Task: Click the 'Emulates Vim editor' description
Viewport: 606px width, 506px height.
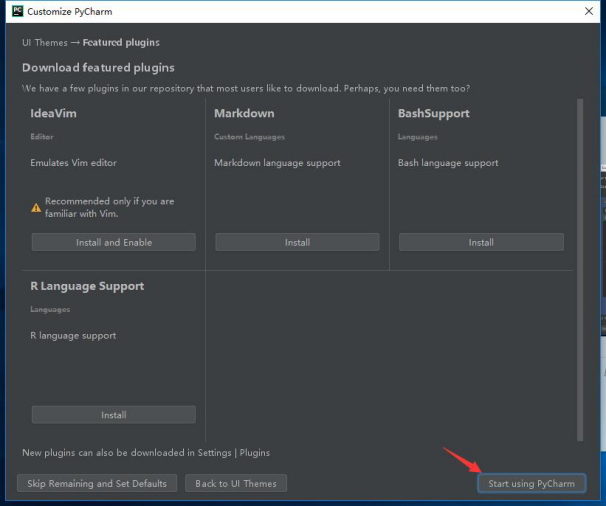Action: point(73,163)
